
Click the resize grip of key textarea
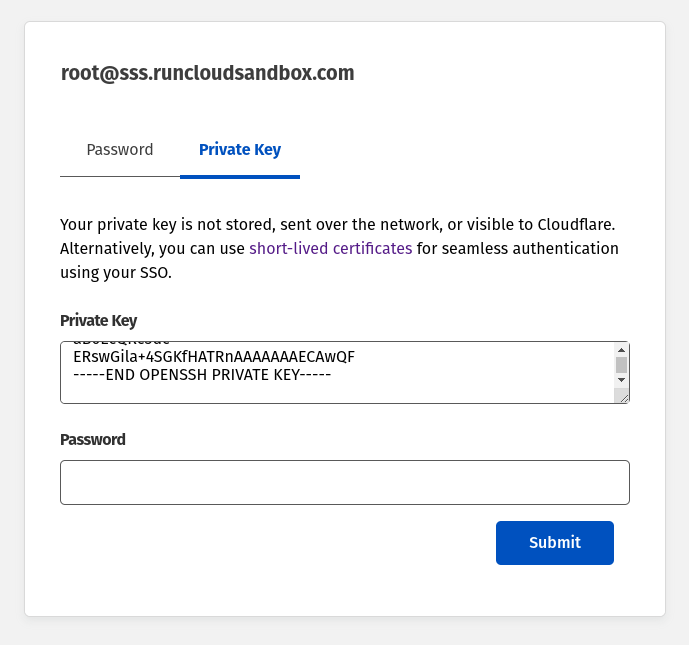coord(624,398)
